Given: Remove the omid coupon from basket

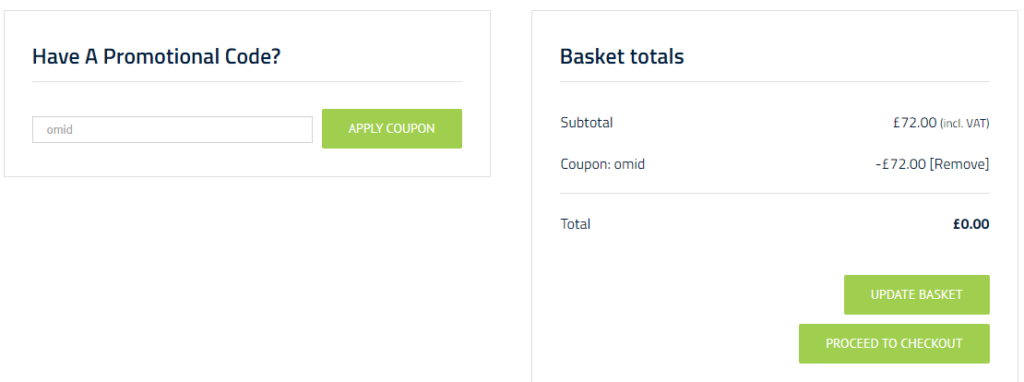Looking at the screenshot, I should click(959, 164).
